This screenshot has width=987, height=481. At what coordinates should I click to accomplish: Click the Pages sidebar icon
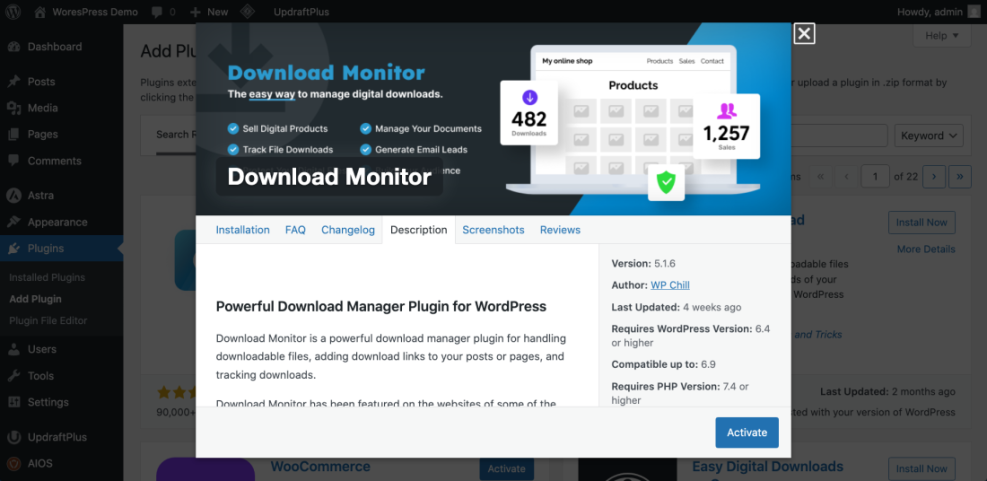[14, 135]
